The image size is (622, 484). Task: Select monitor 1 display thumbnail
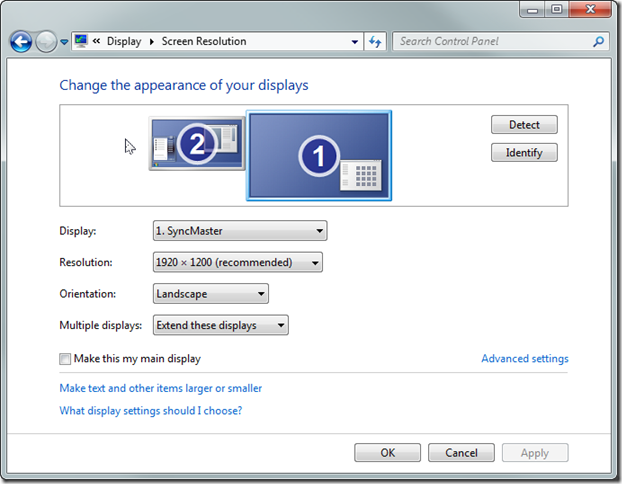coord(319,155)
